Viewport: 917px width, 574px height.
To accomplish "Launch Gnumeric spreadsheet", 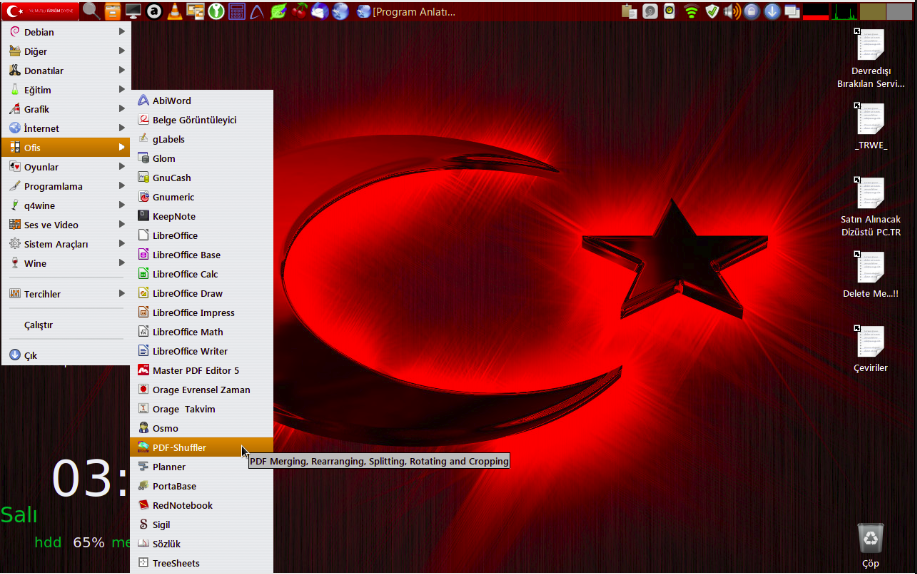I will click(202, 197).
